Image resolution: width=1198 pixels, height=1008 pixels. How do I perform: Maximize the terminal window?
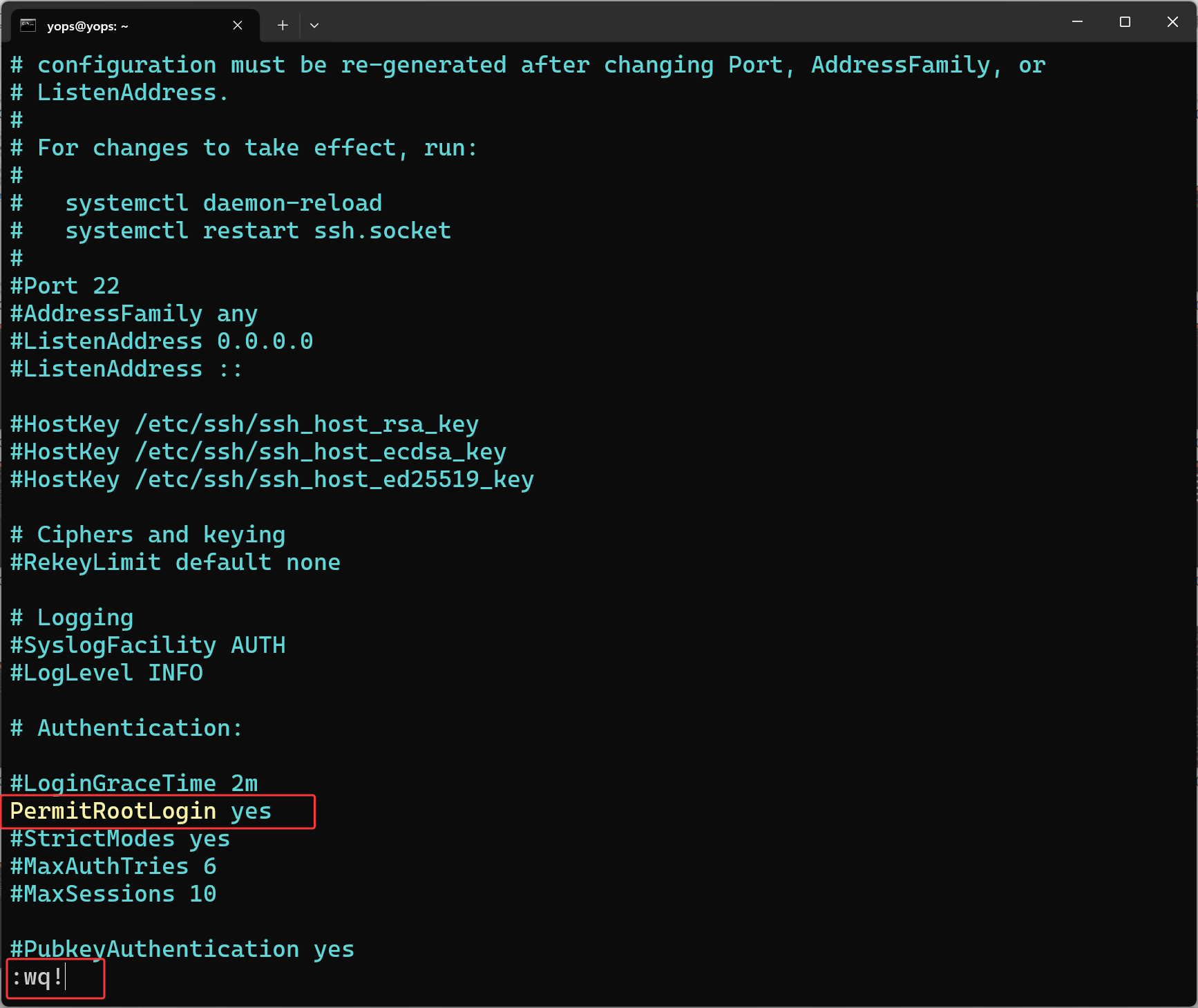tap(1125, 22)
